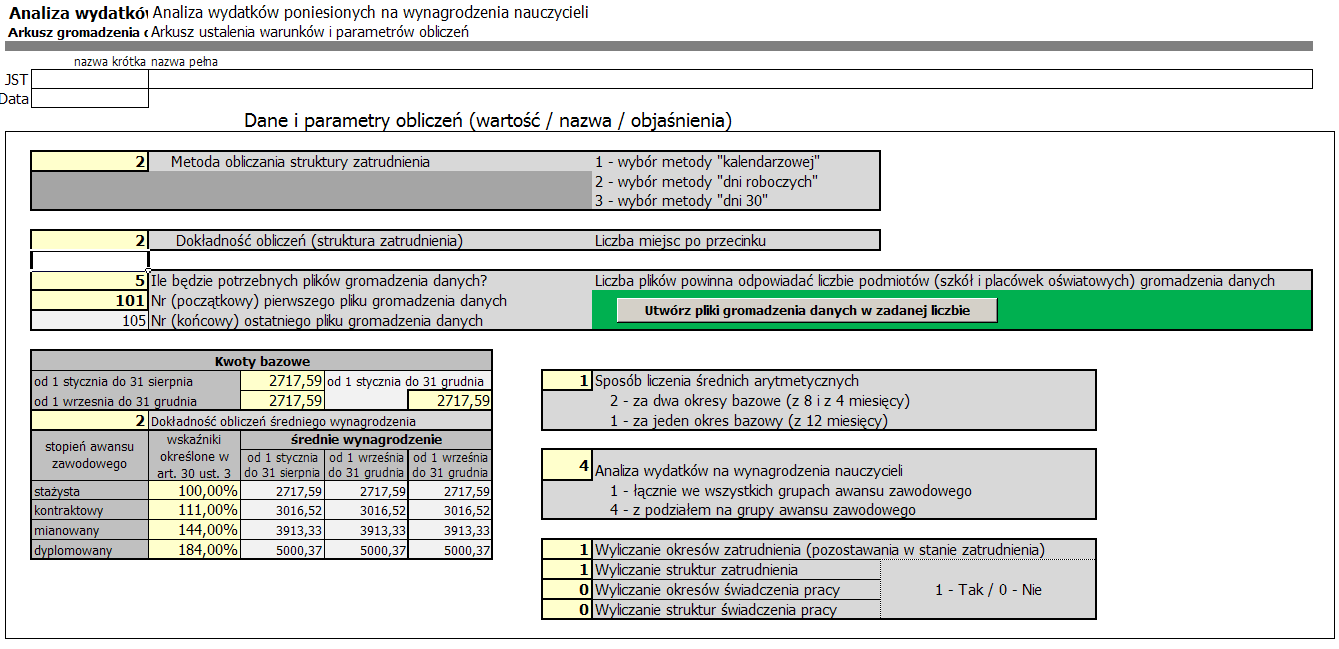Click the 'nazwa krótka' column label

point(110,61)
